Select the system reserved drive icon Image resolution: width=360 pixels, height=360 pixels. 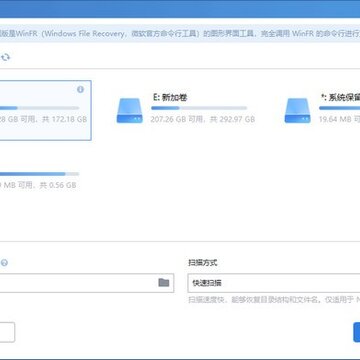pos(298,110)
